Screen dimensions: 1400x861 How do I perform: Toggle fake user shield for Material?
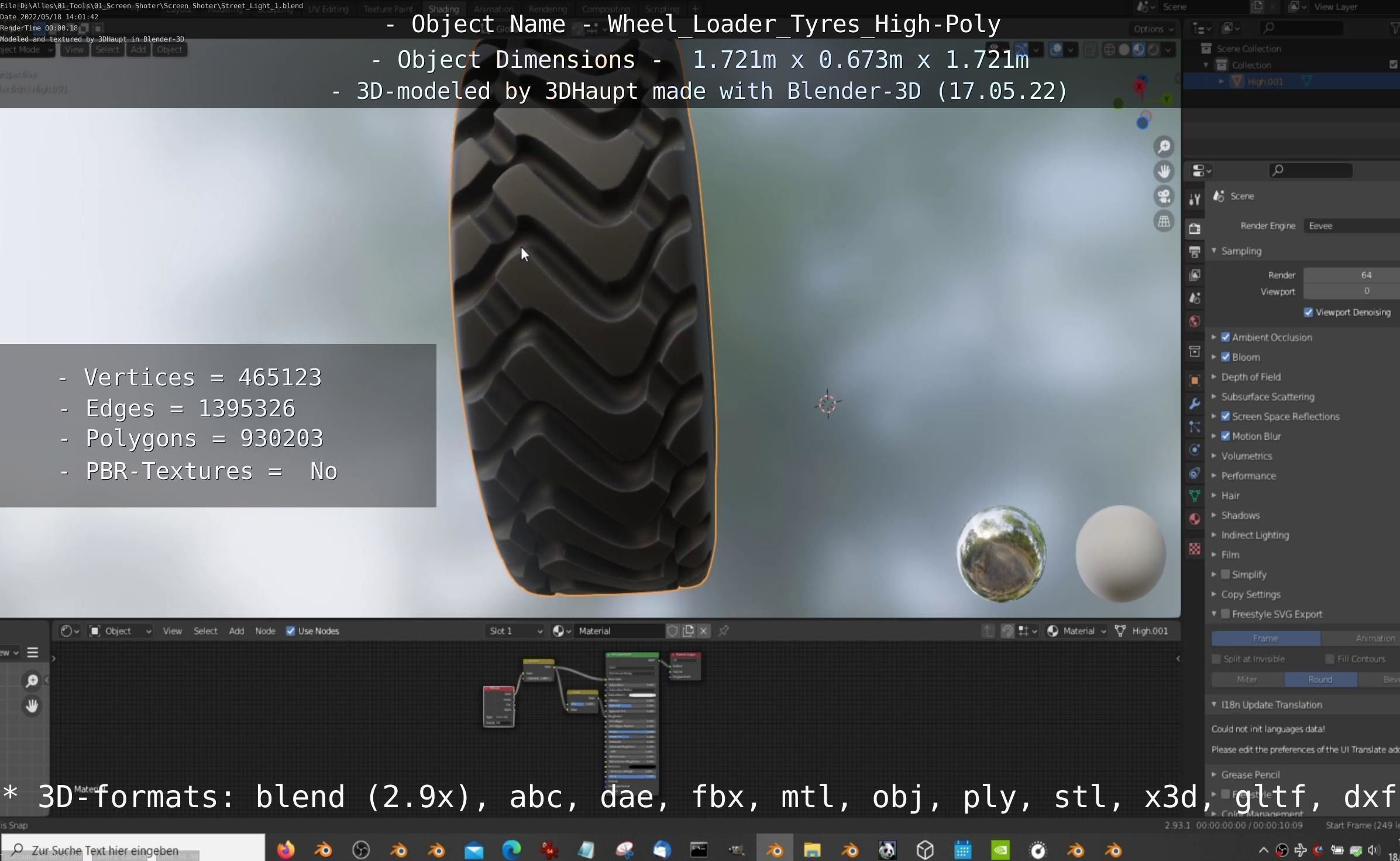(x=672, y=631)
